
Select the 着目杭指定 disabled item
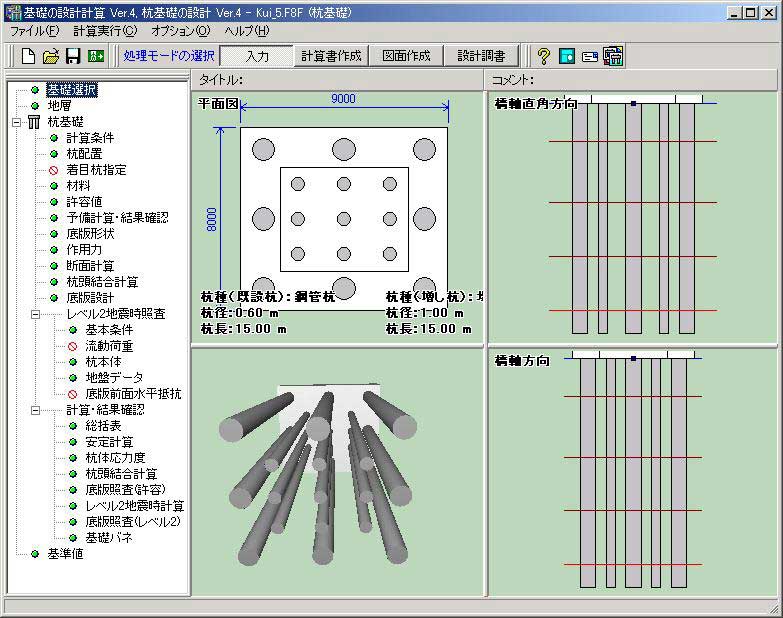(x=96, y=170)
